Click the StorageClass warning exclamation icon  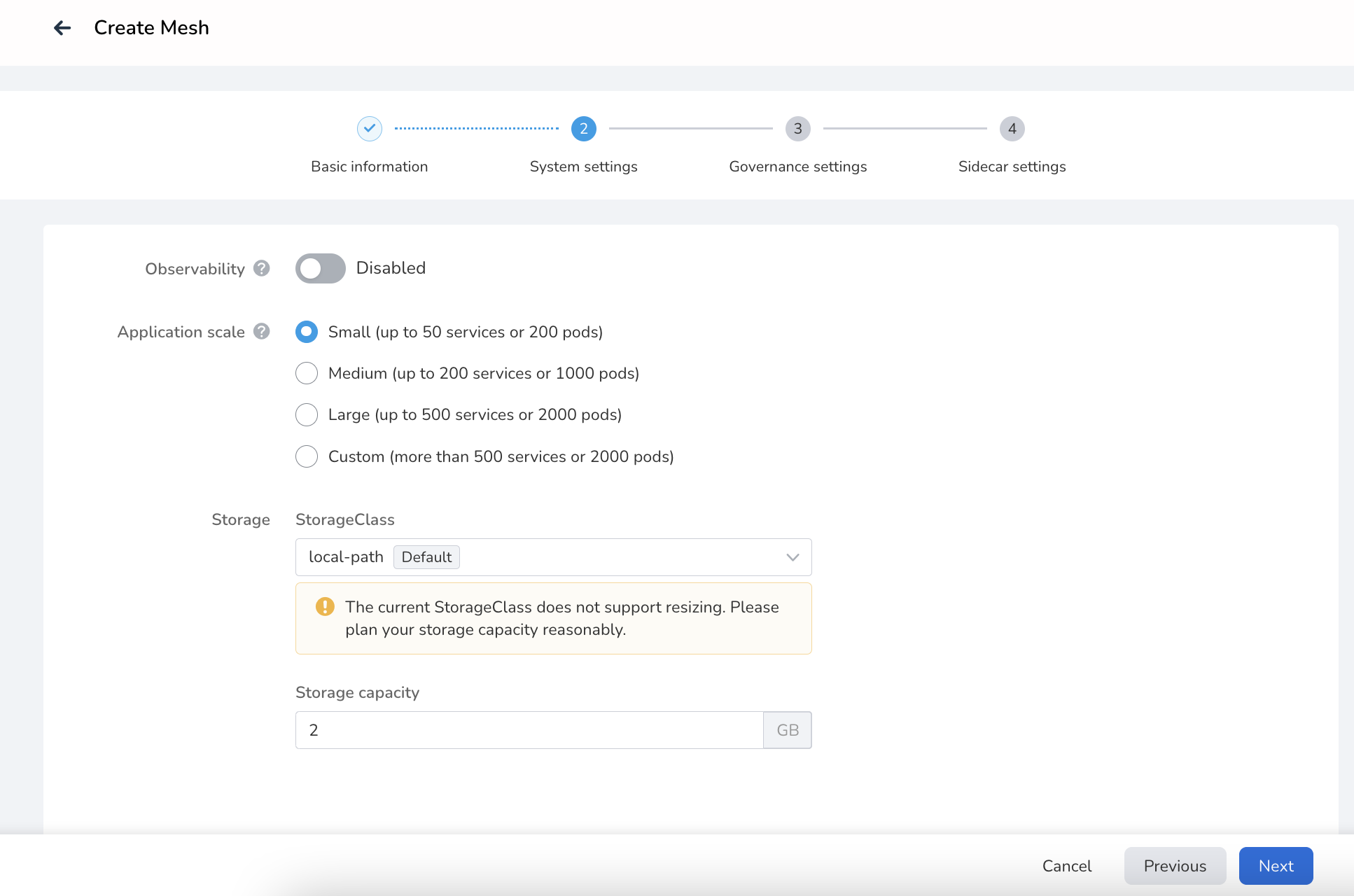325,606
